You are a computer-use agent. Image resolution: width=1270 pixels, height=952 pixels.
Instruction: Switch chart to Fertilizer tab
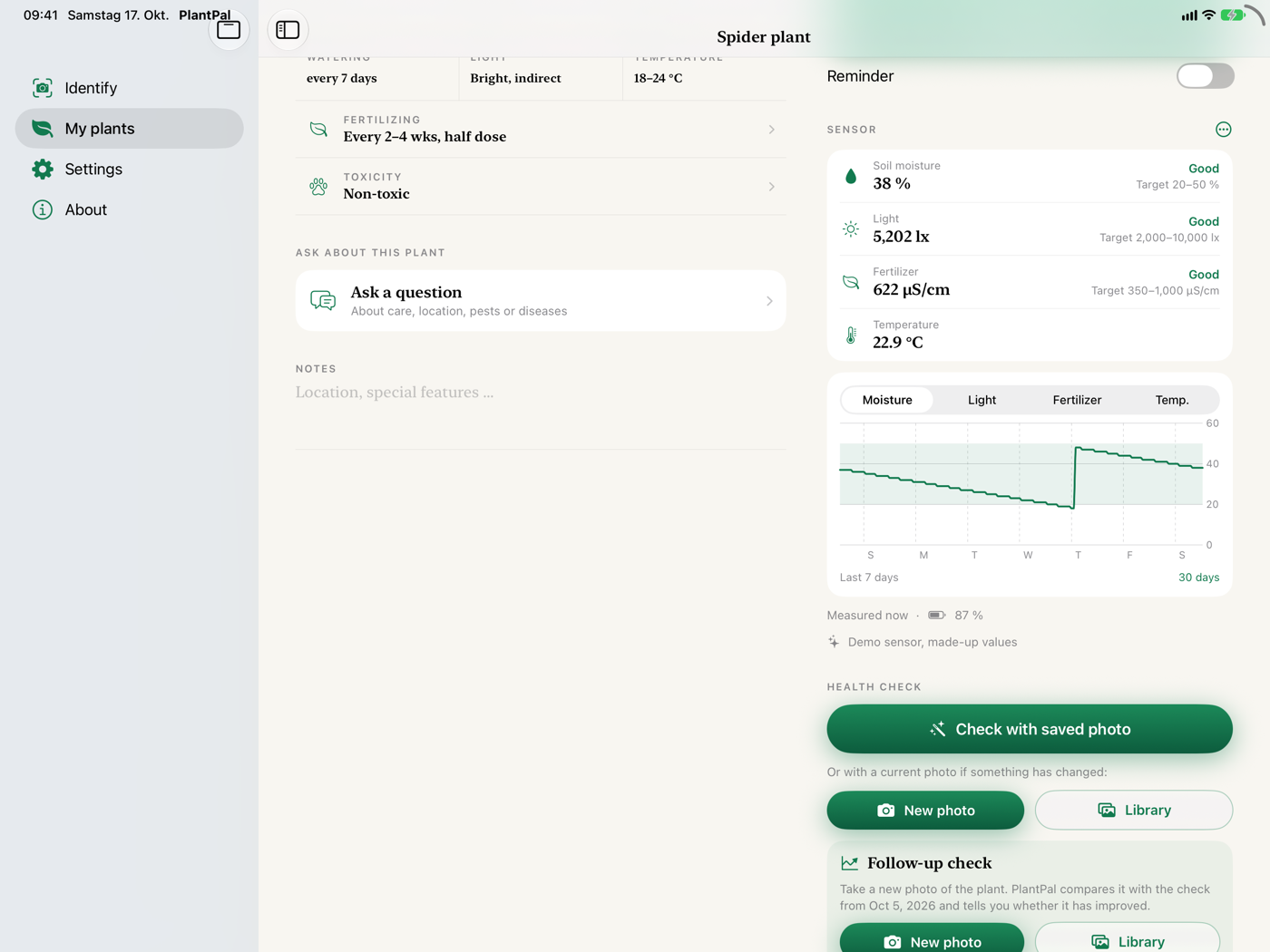tap(1077, 400)
